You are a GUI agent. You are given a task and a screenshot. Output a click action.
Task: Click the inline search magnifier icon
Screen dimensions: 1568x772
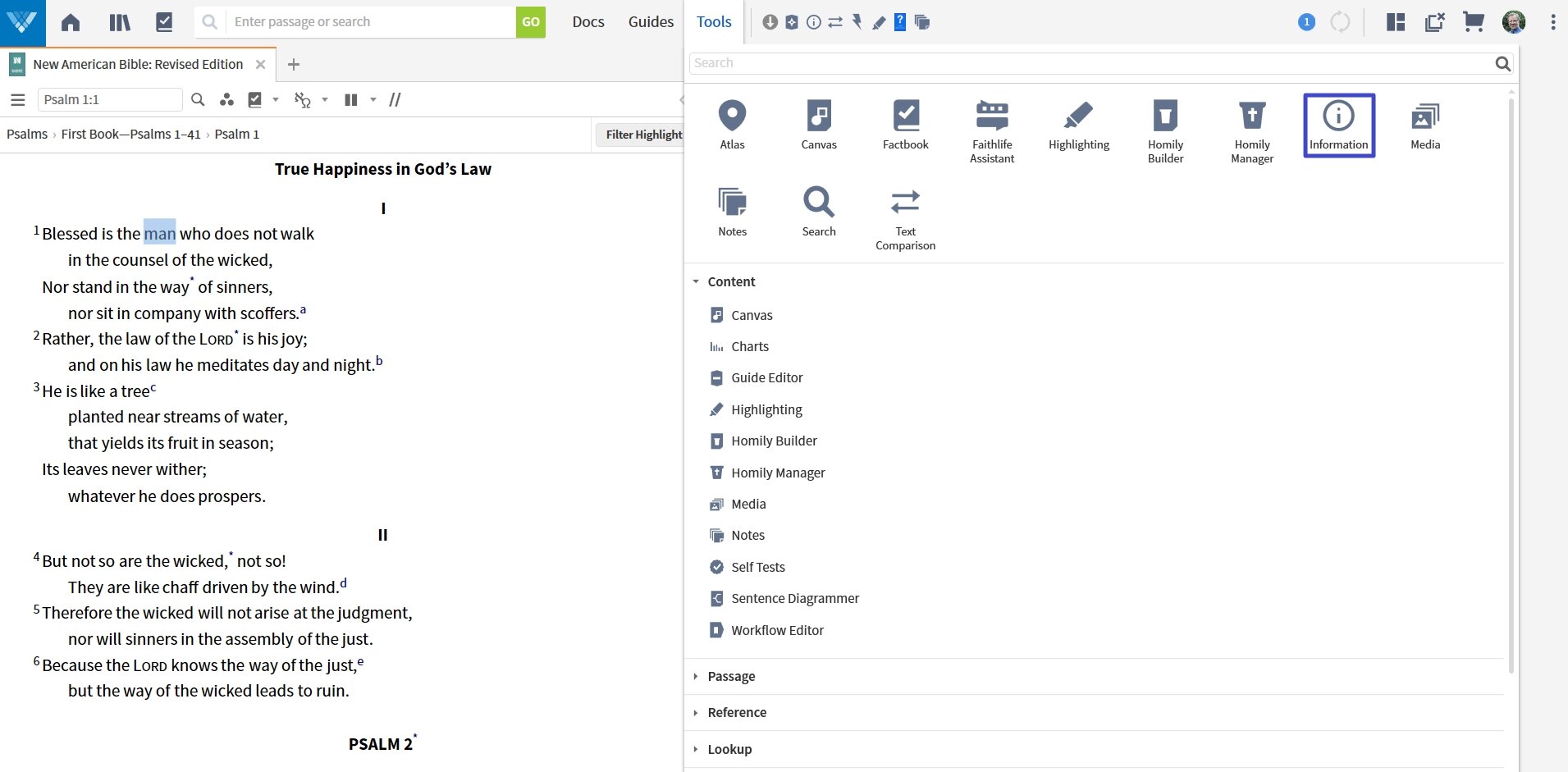coord(198,99)
